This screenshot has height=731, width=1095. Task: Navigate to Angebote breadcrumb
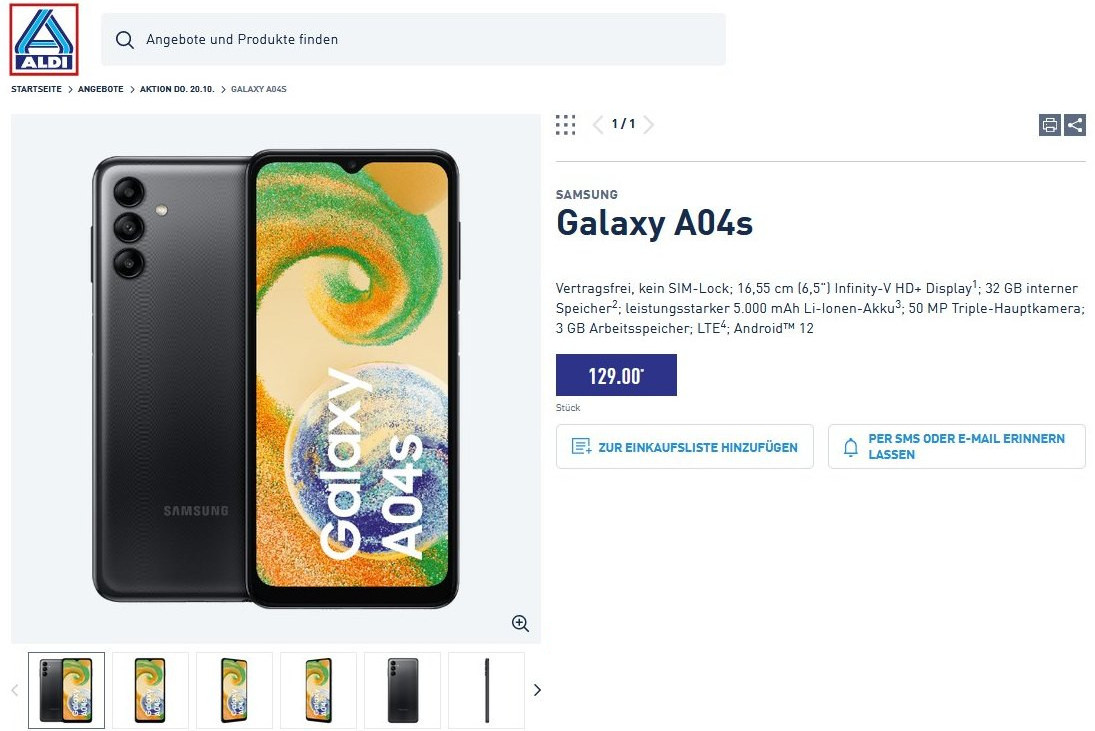pos(101,90)
